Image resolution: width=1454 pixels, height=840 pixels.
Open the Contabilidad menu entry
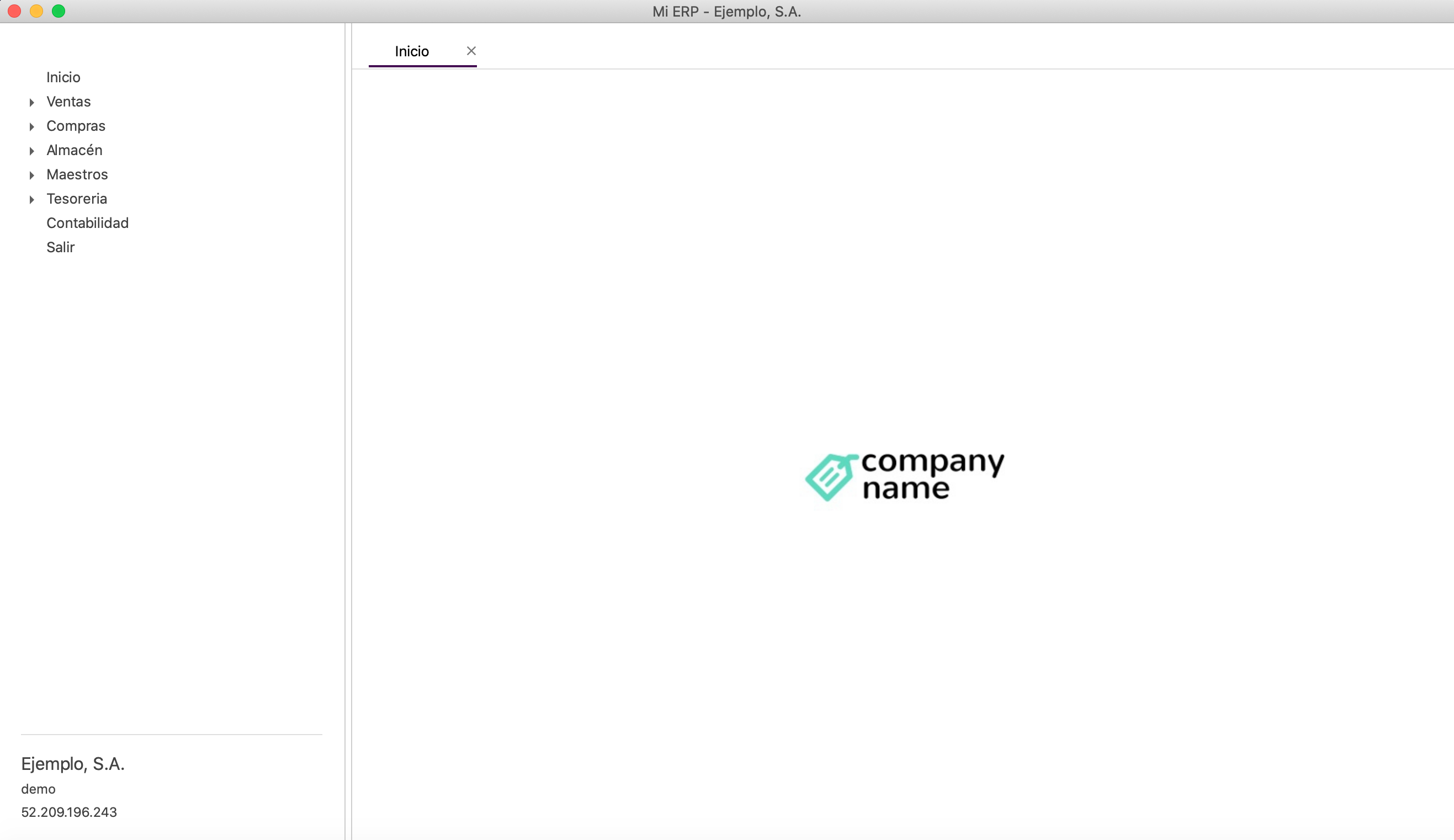tap(88, 222)
